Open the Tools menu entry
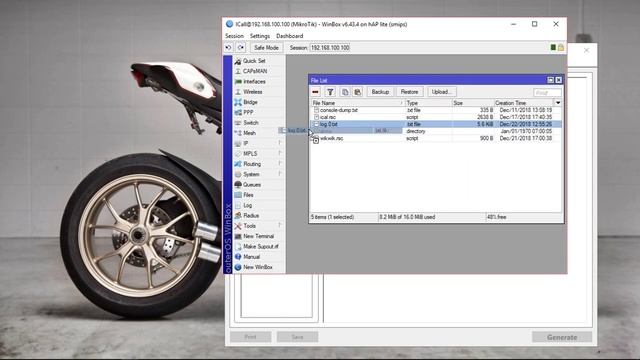Screen dimensions: 640x360 249,226
